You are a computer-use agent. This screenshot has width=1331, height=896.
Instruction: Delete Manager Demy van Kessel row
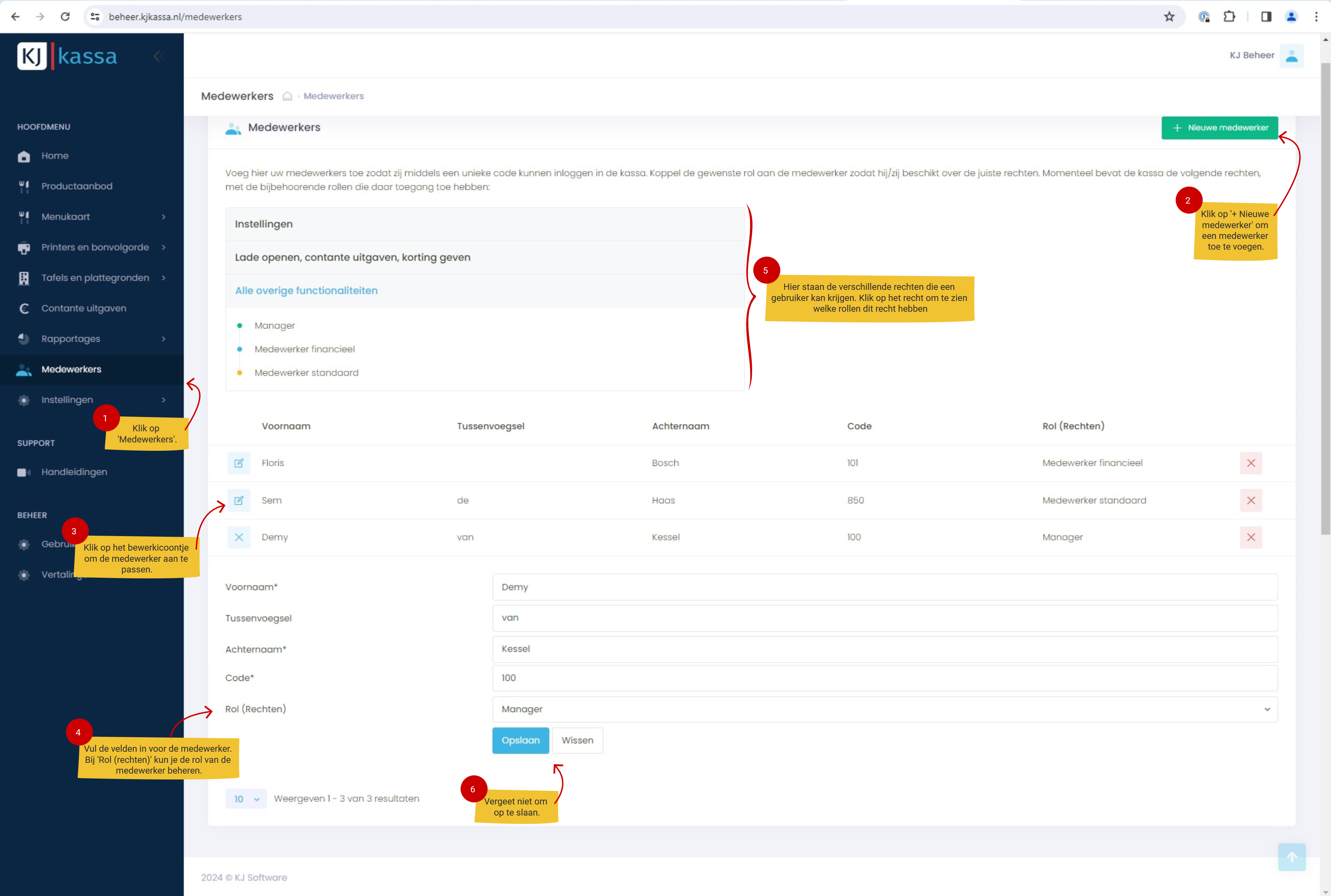1251,537
